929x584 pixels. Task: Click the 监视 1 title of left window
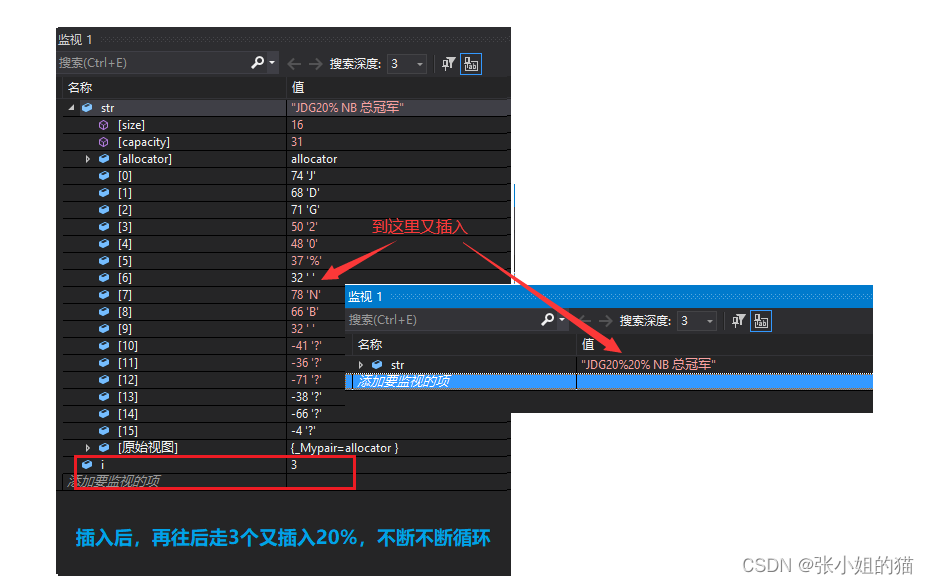point(75,40)
